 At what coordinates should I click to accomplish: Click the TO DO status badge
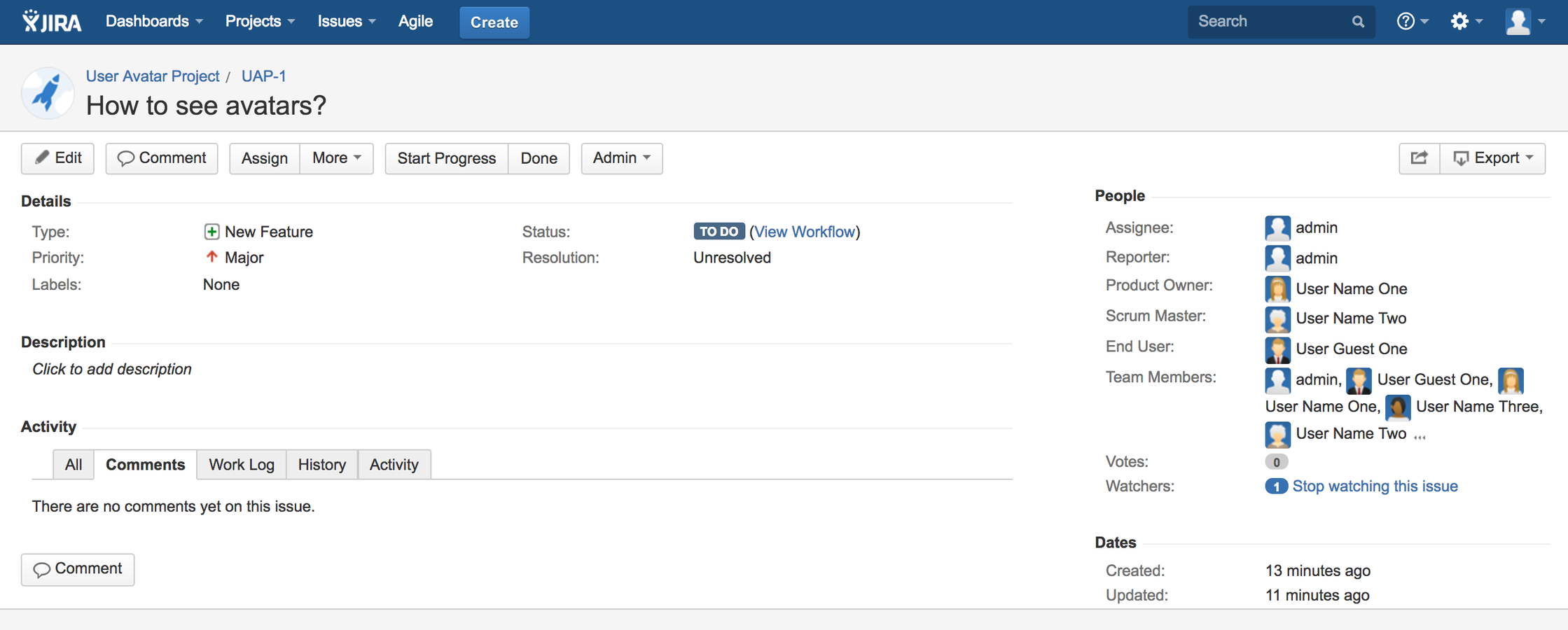(719, 232)
